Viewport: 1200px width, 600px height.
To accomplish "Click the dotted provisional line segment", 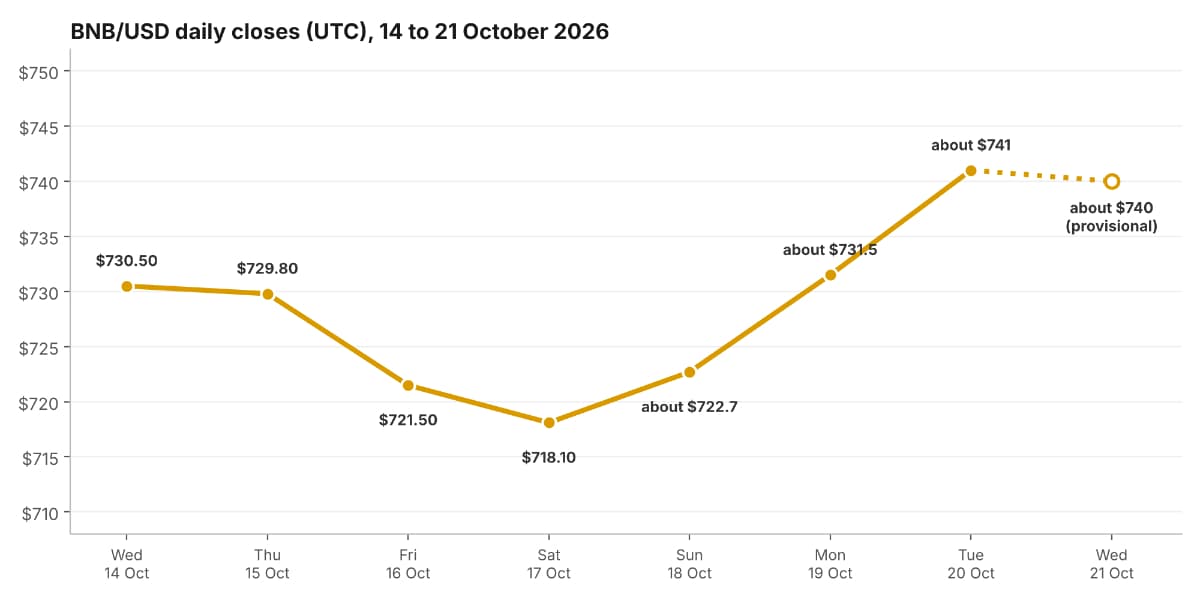I will click(x=1041, y=176).
